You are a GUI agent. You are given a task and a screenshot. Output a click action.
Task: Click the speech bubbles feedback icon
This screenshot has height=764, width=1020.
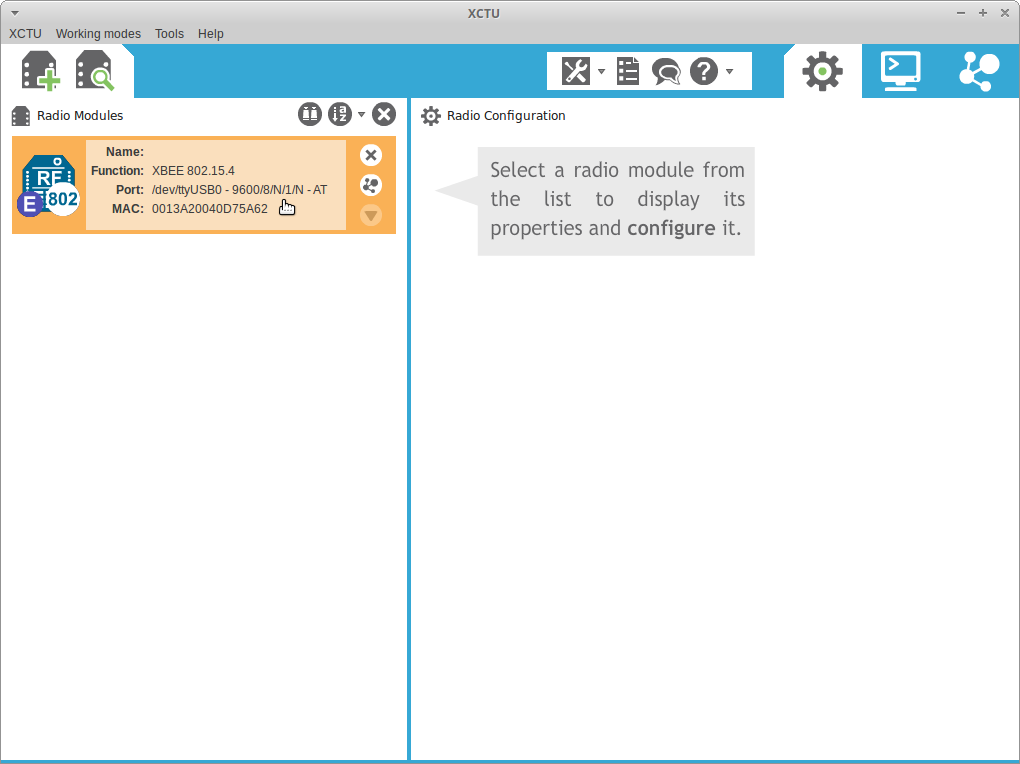click(666, 72)
